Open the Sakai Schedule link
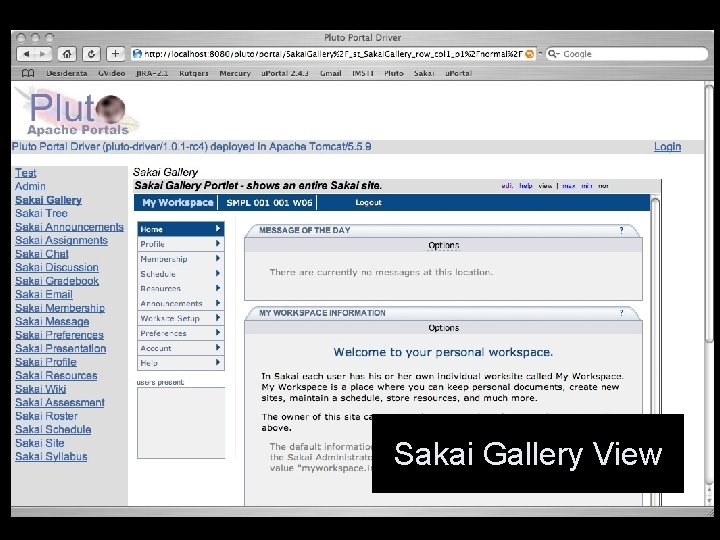This screenshot has width=720, height=540. coord(53,430)
